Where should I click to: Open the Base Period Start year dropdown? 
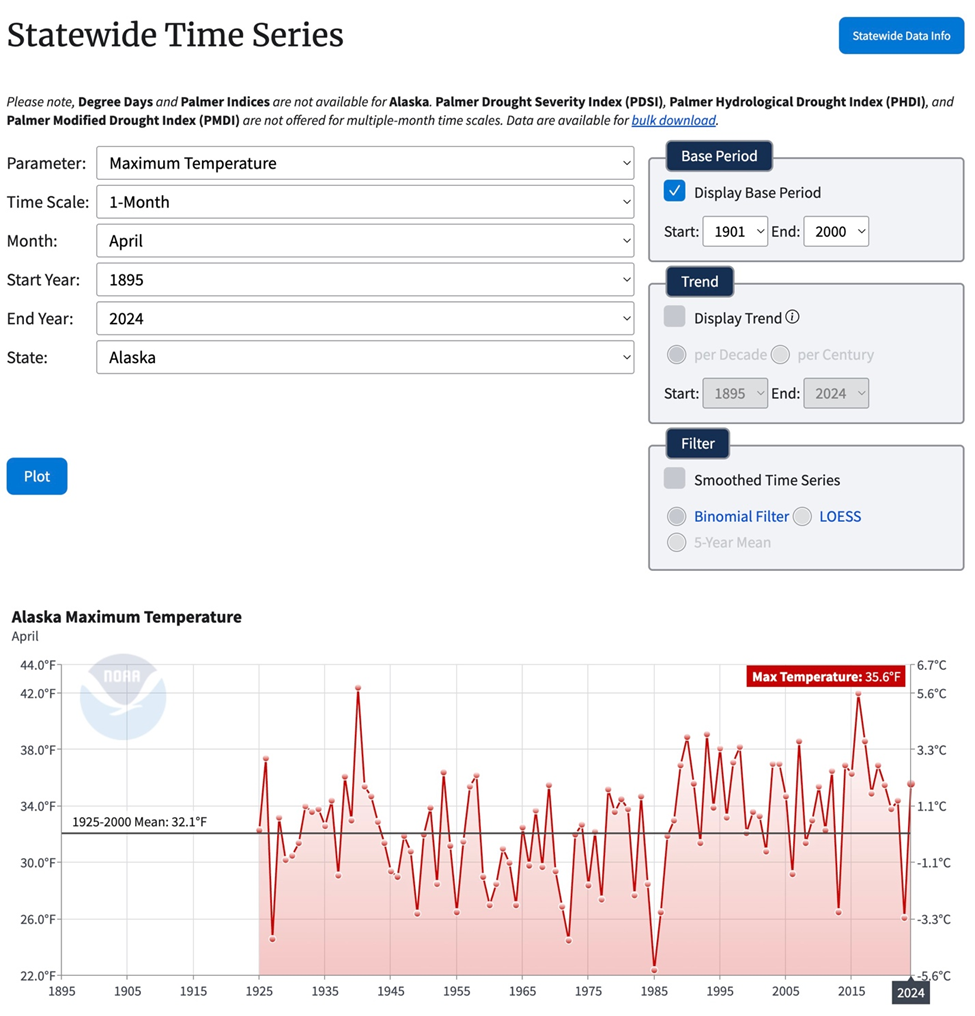[x=735, y=231]
